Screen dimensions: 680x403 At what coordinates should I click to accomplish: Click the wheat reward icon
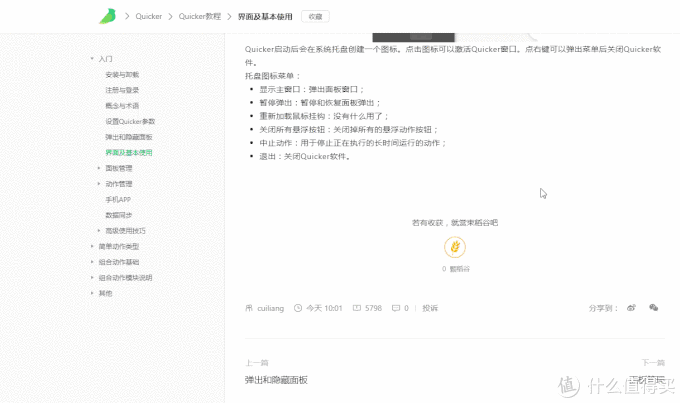pos(454,247)
